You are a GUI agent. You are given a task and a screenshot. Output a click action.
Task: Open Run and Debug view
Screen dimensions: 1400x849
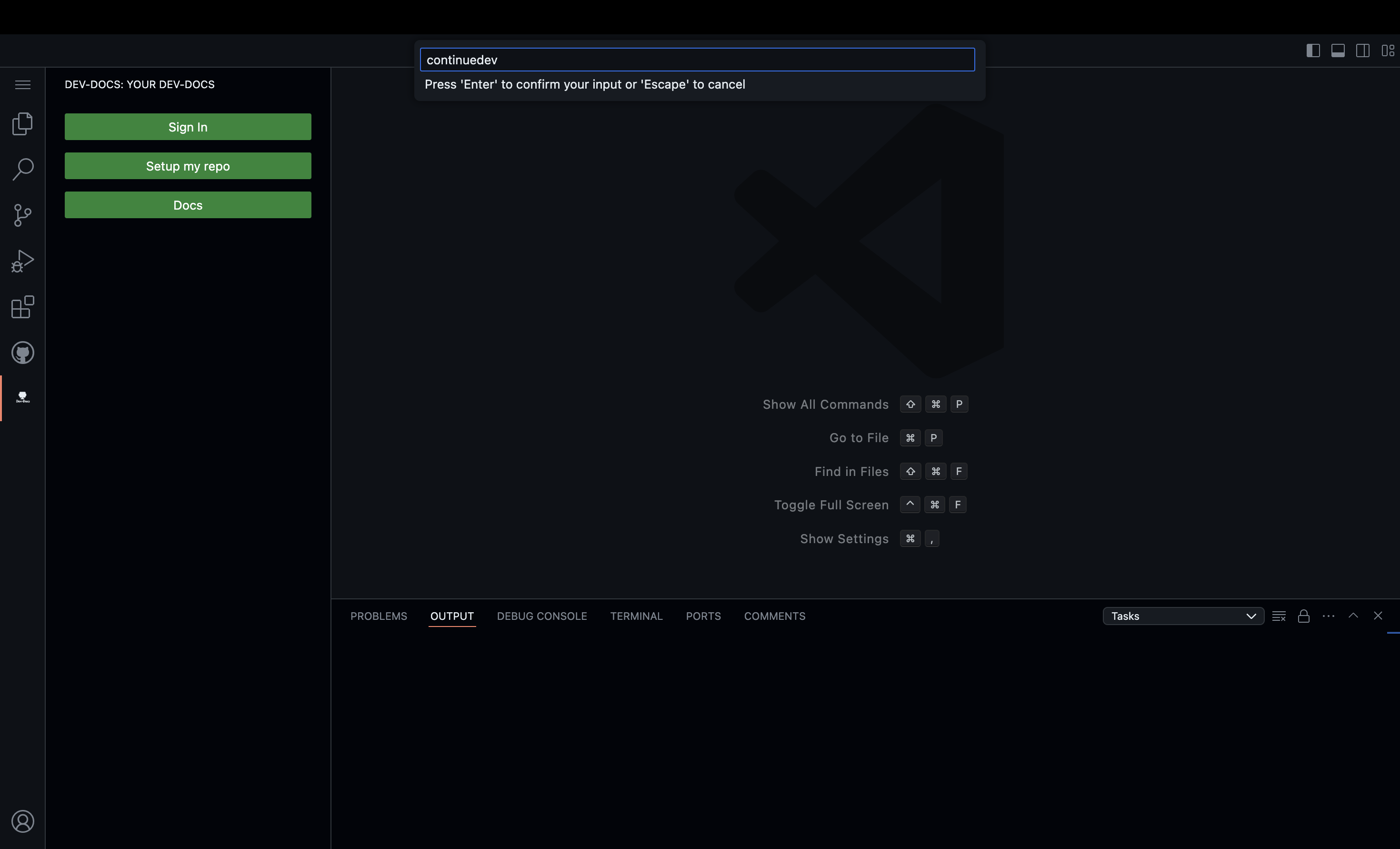[x=23, y=262]
